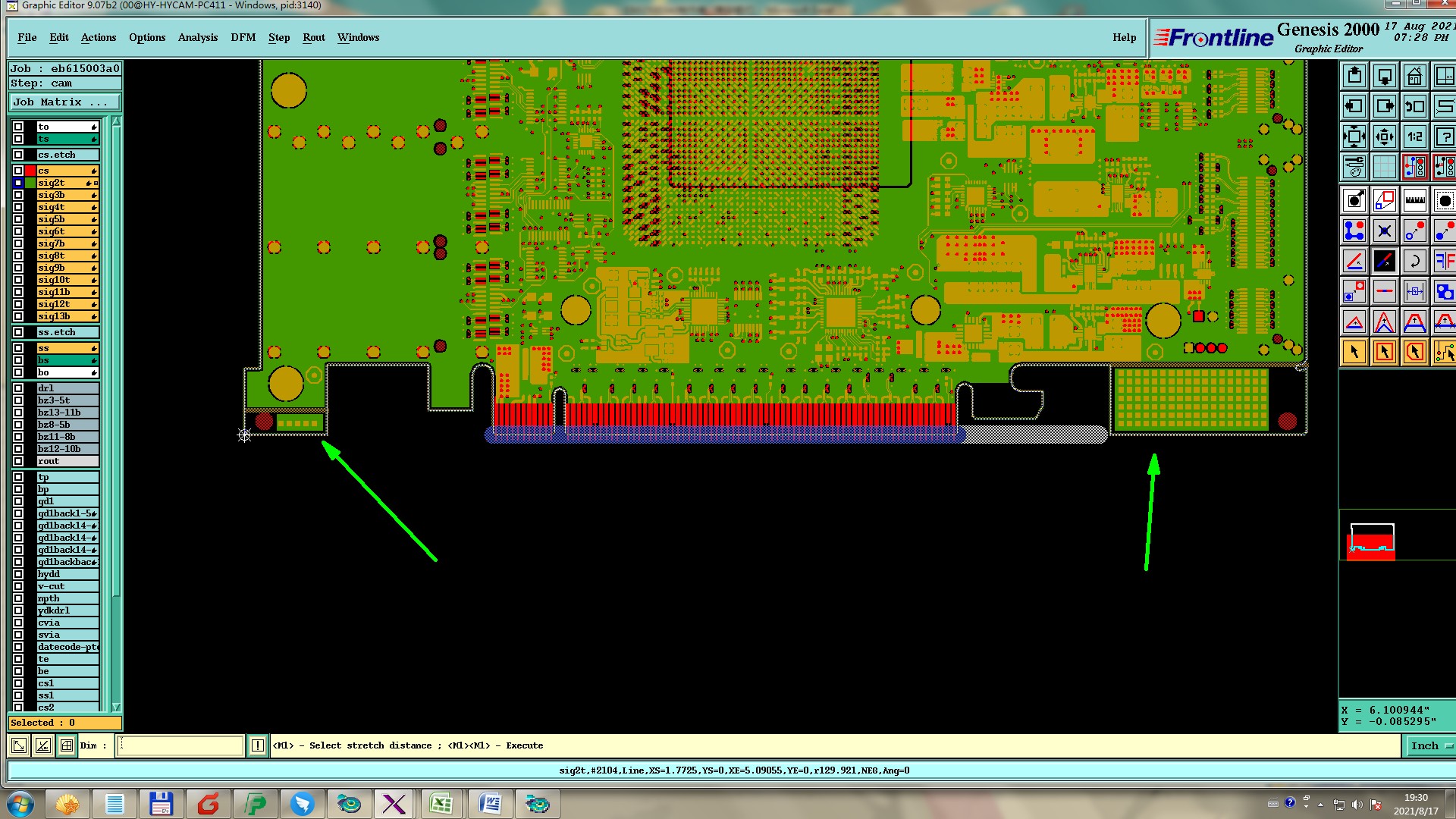
Task: Click the grid display icon
Action: [1384, 167]
